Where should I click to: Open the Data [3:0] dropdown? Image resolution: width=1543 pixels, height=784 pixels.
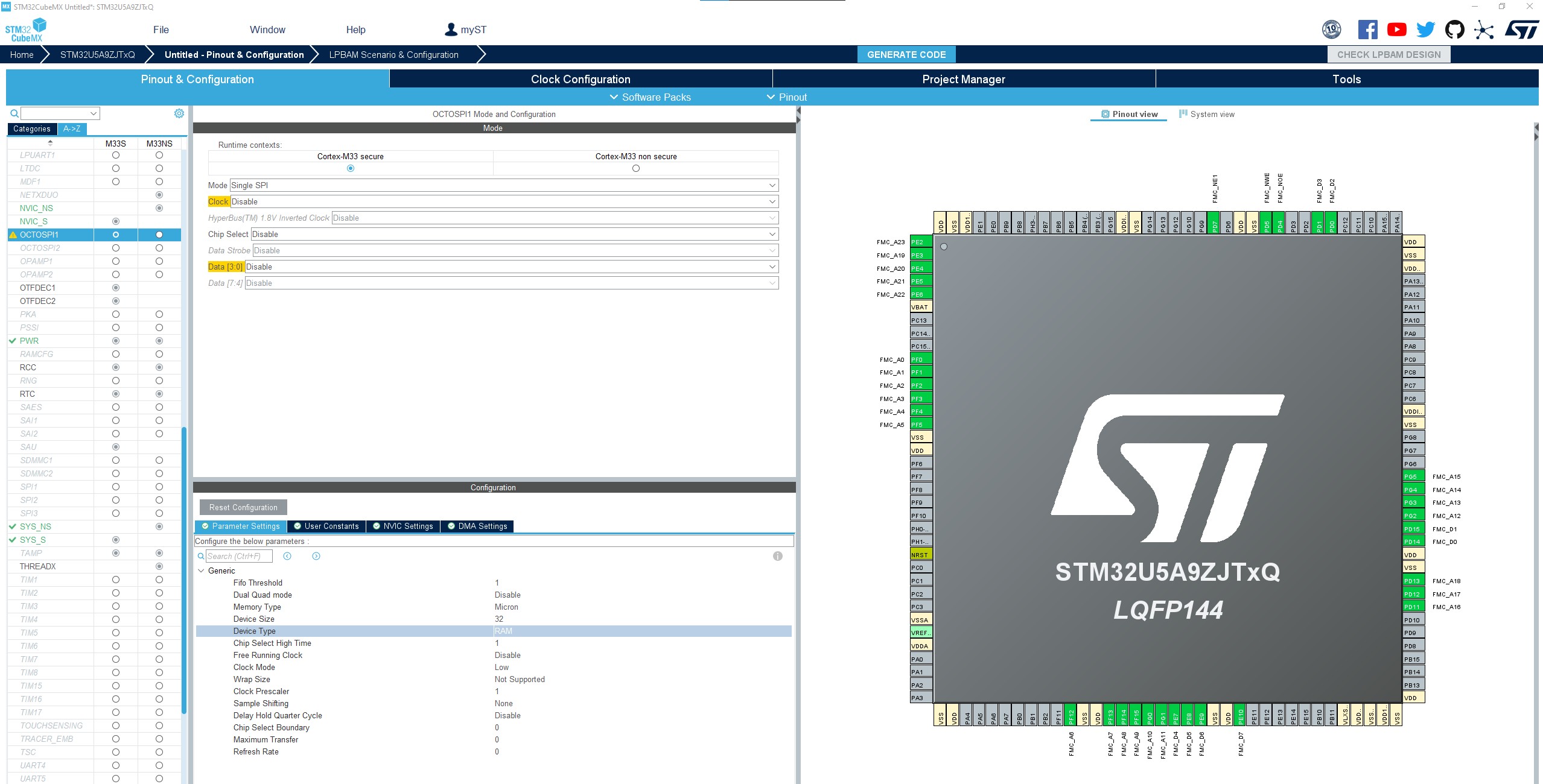tap(511, 267)
